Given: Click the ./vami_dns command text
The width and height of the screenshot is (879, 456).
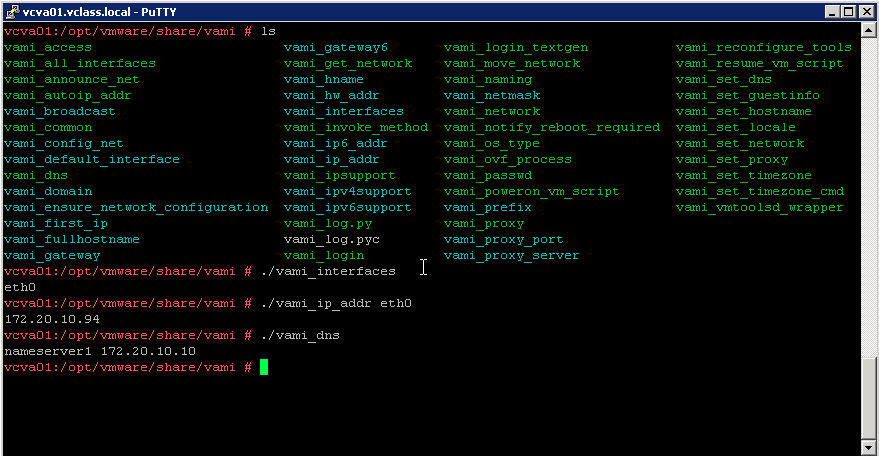Looking at the screenshot, I should point(300,335).
